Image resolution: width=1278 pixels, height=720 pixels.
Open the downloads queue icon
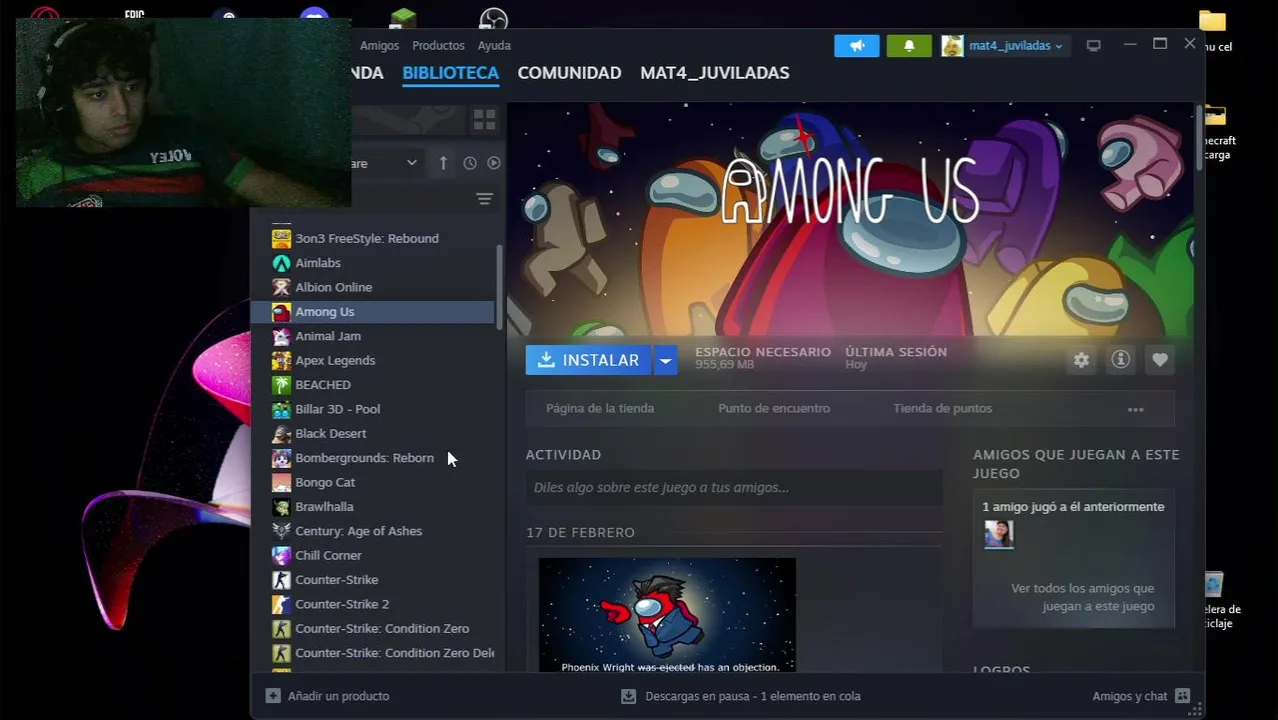click(628, 696)
